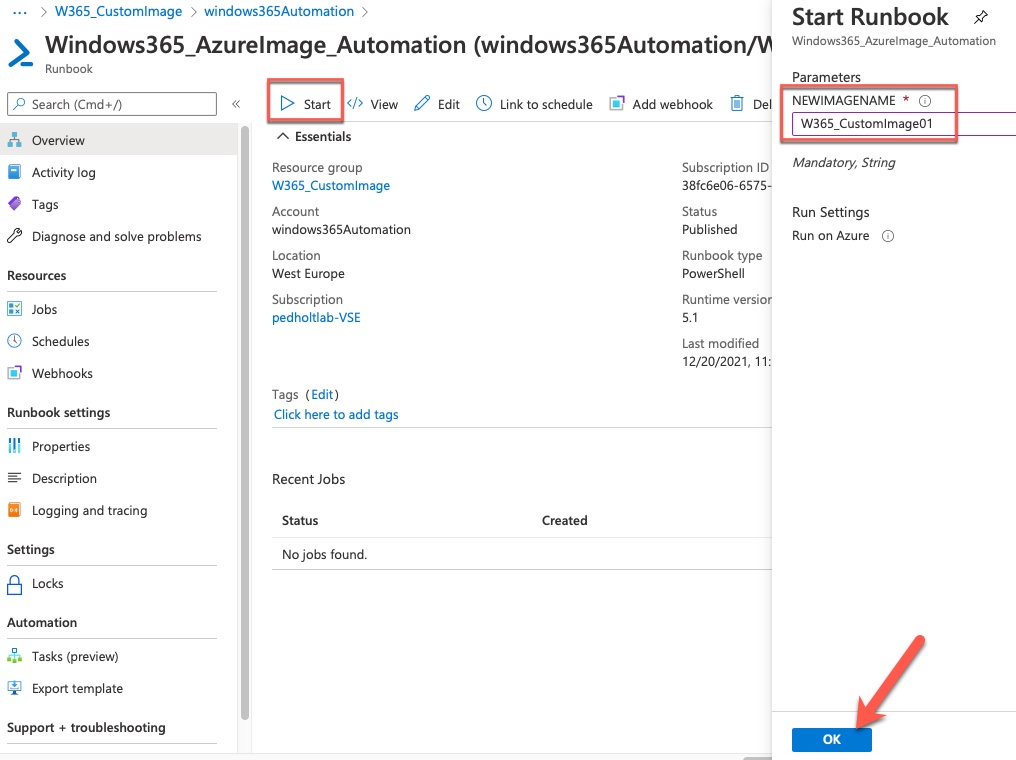Click the Tags icon in sidebar
The width and height of the screenshot is (1016, 760).
(14, 204)
